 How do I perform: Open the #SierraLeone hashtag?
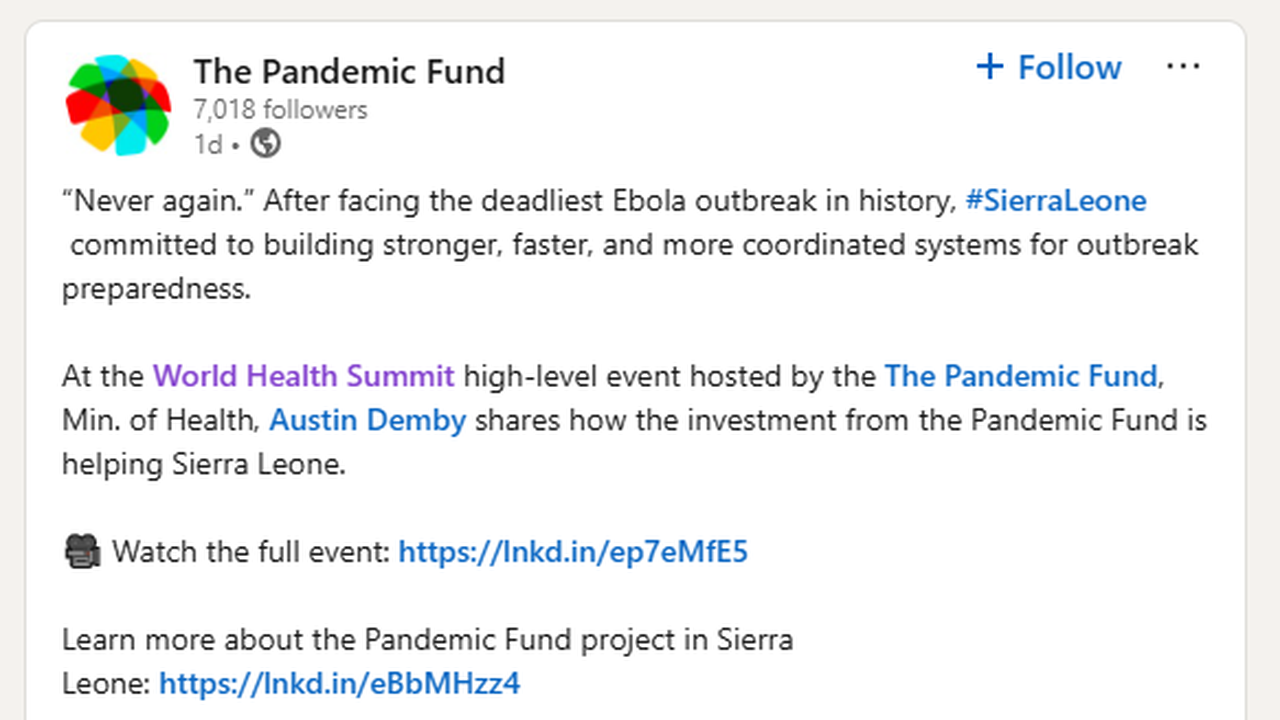(x=1056, y=201)
